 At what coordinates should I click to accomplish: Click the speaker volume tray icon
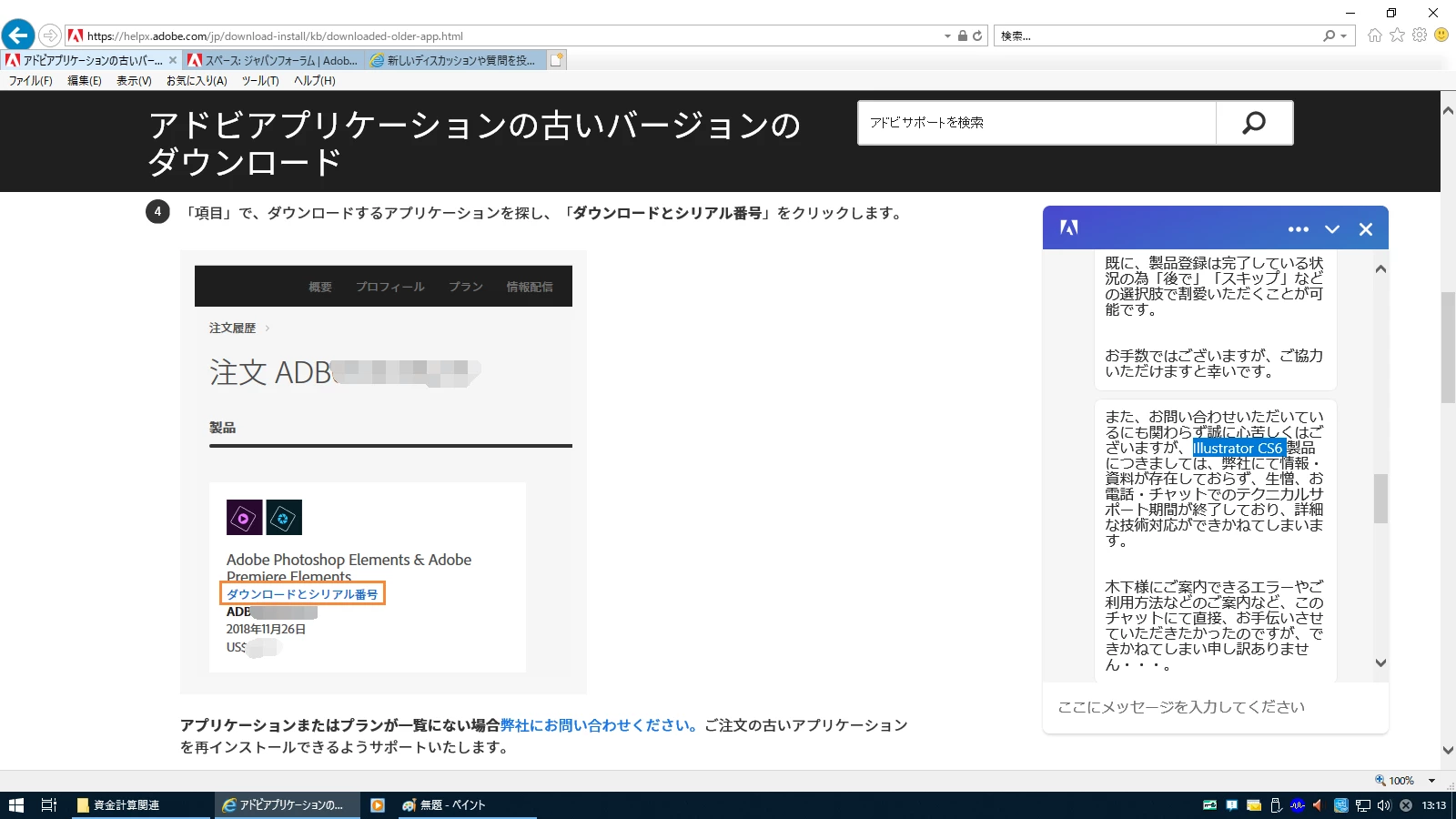point(1384,805)
